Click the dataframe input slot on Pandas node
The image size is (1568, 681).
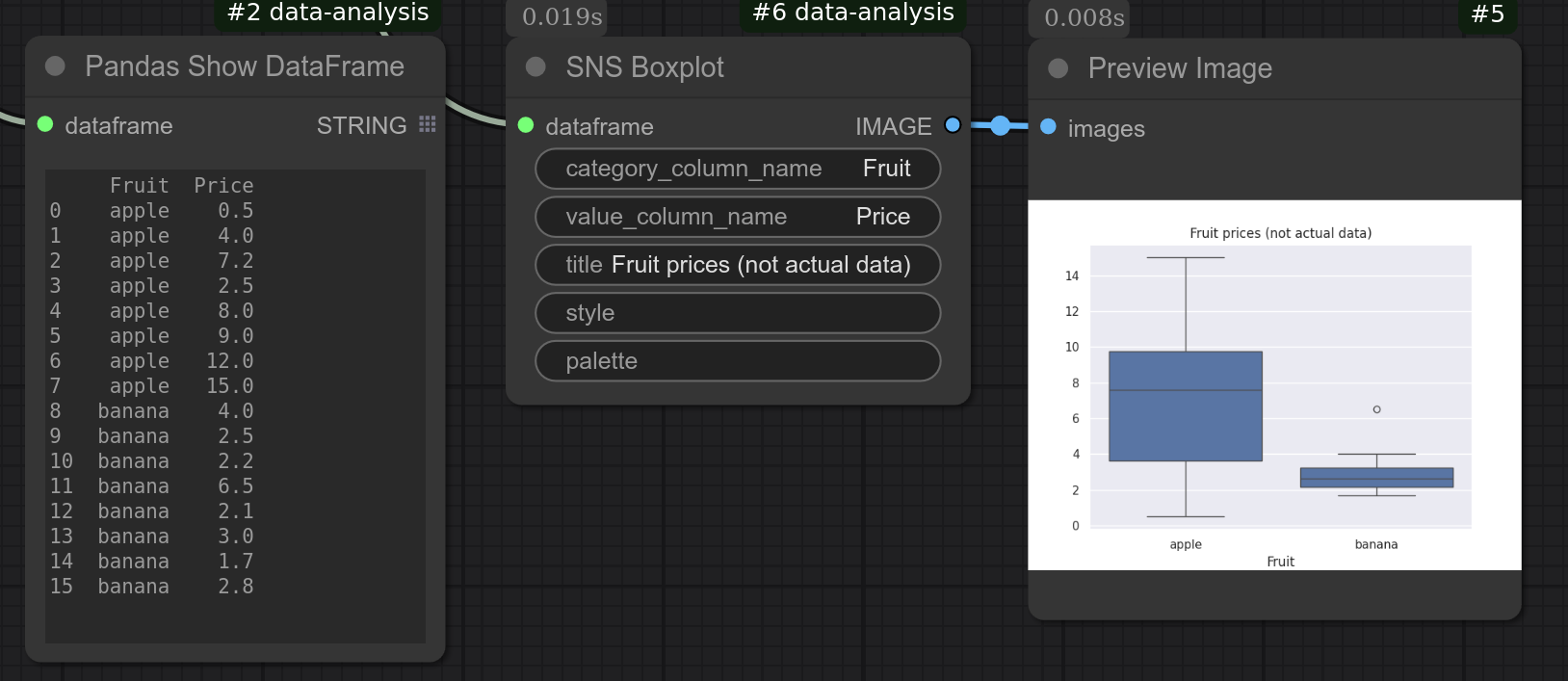coord(45,124)
